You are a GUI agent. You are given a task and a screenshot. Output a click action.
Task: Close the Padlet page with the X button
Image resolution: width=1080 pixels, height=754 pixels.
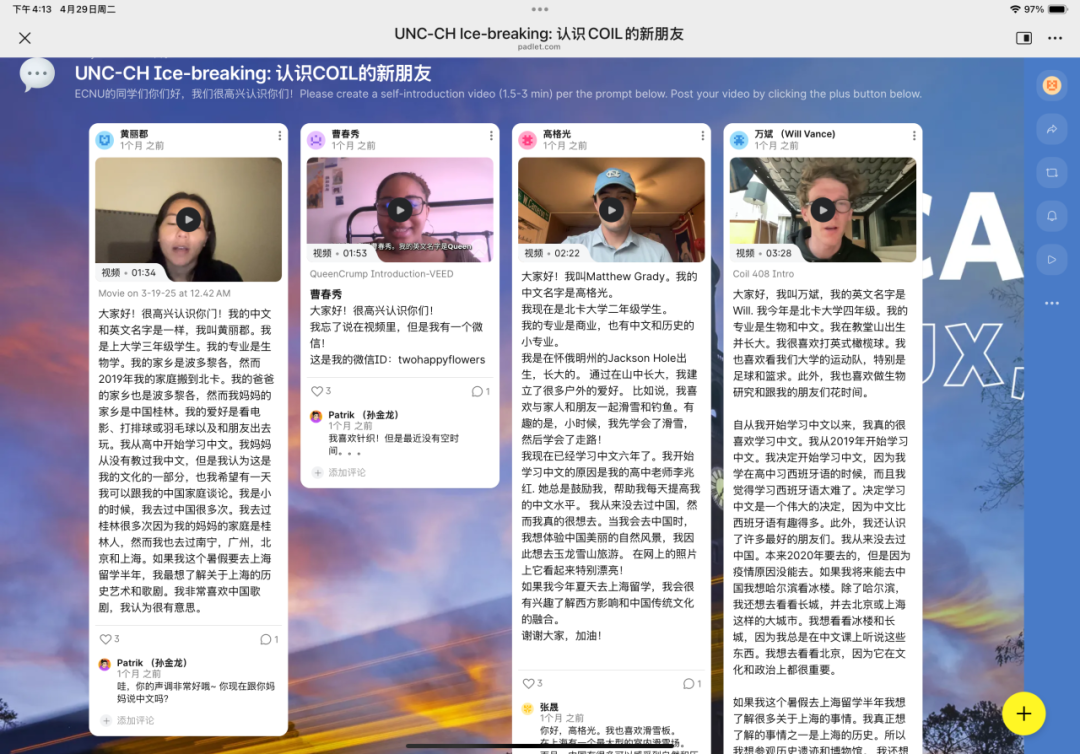coord(25,38)
